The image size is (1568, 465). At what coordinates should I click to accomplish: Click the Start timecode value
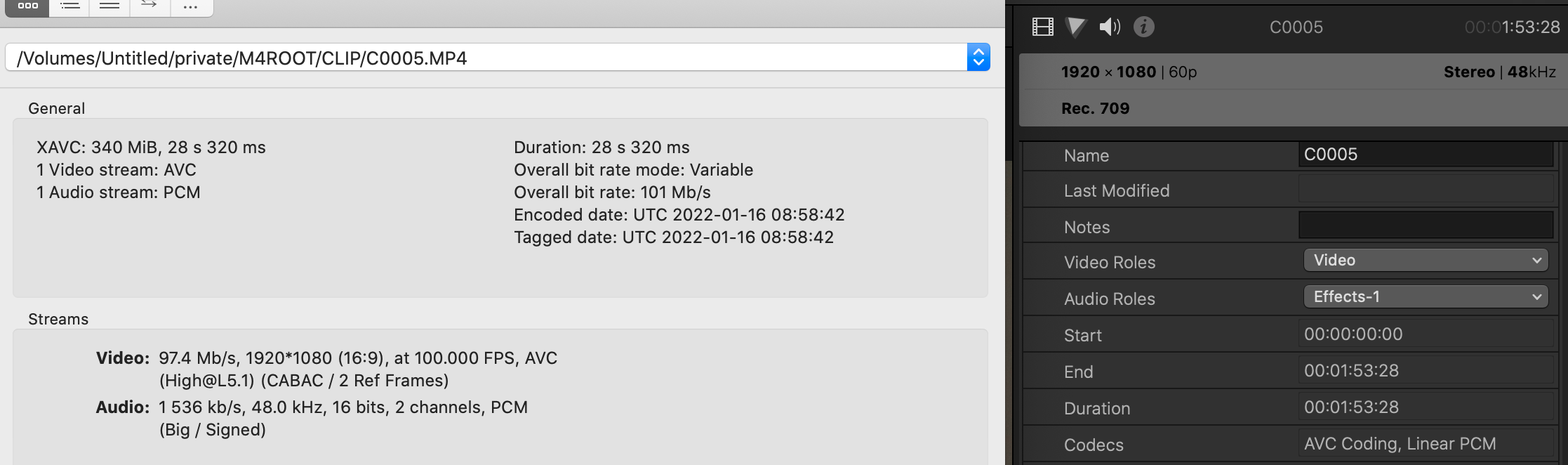pos(1353,334)
